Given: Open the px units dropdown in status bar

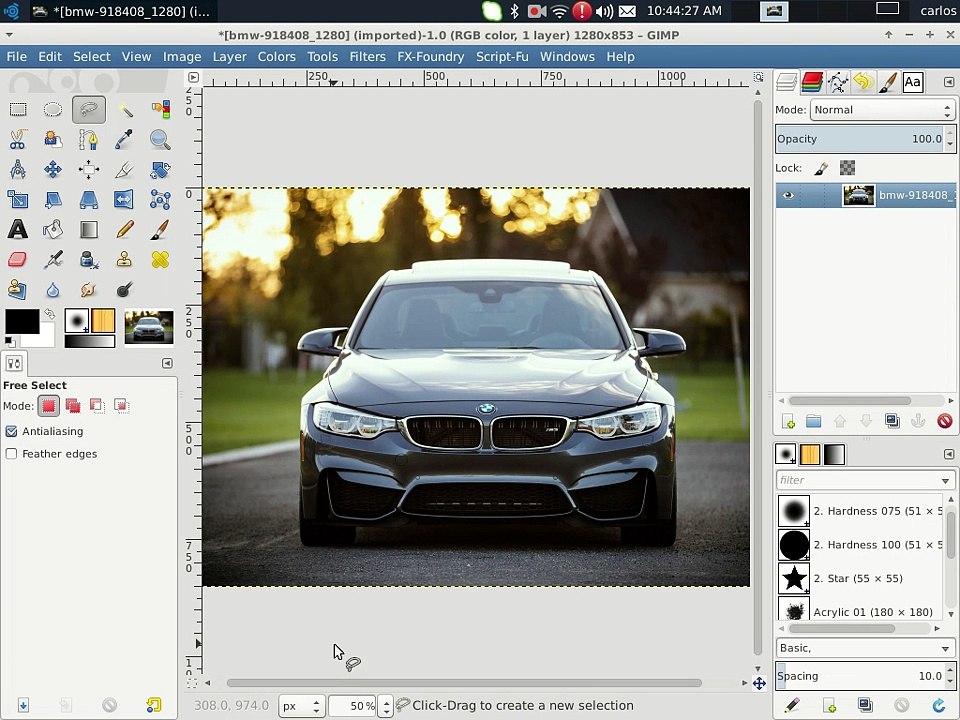Looking at the screenshot, I should (x=300, y=706).
